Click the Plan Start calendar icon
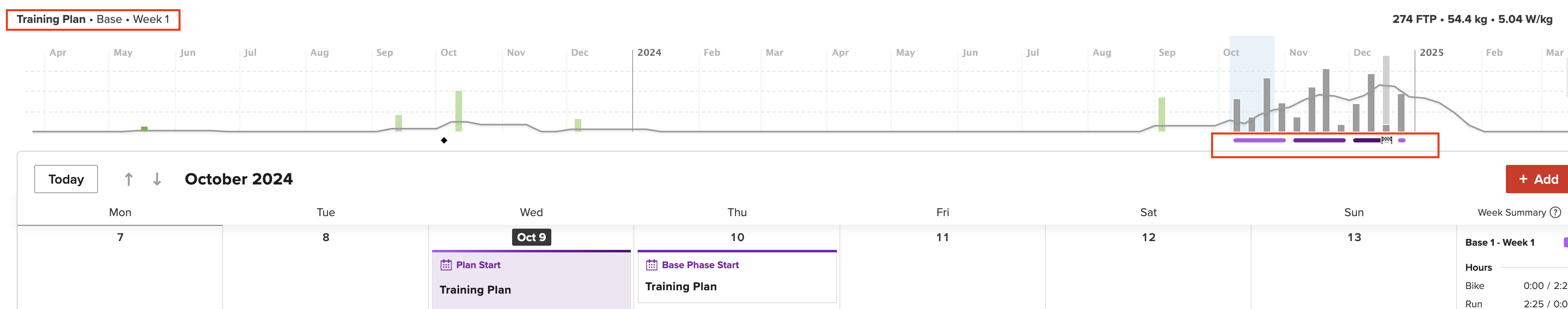Image resolution: width=1568 pixels, height=309 pixels. pyautogui.click(x=446, y=265)
